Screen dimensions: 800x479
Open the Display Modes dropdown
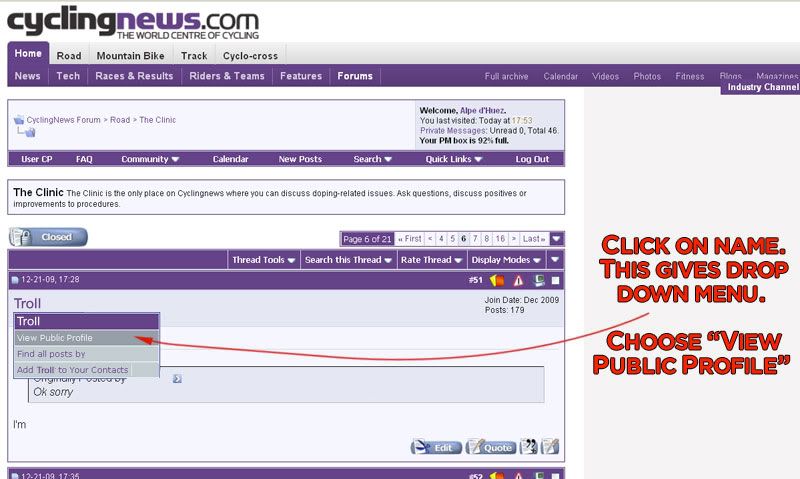pyautogui.click(x=506, y=260)
